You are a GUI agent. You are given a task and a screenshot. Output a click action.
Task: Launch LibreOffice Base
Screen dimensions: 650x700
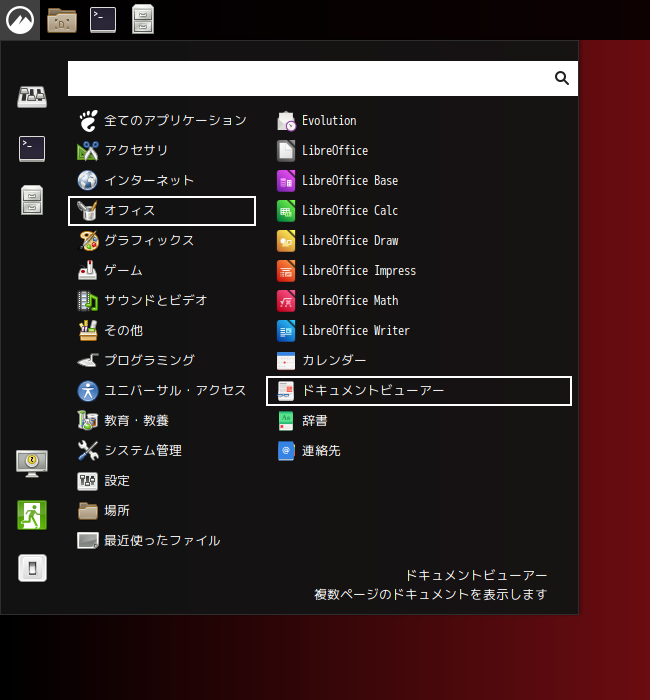pyautogui.click(x=419, y=180)
